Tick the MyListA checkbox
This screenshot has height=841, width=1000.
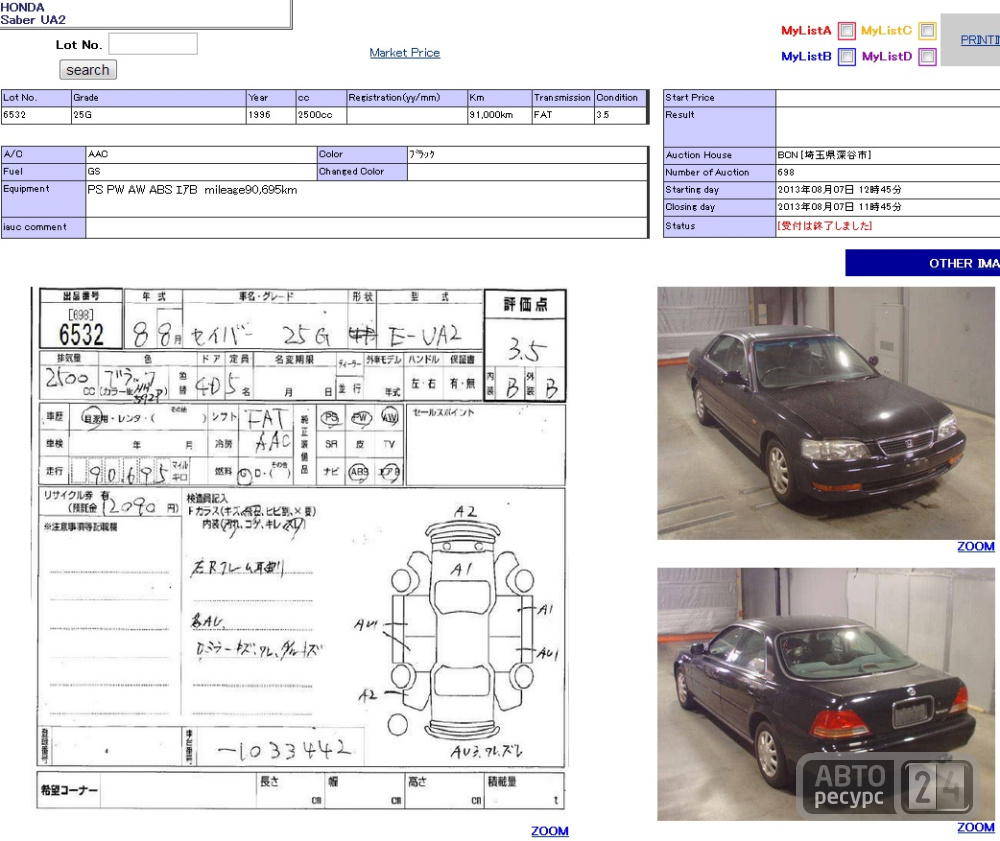click(x=846, y=31)
